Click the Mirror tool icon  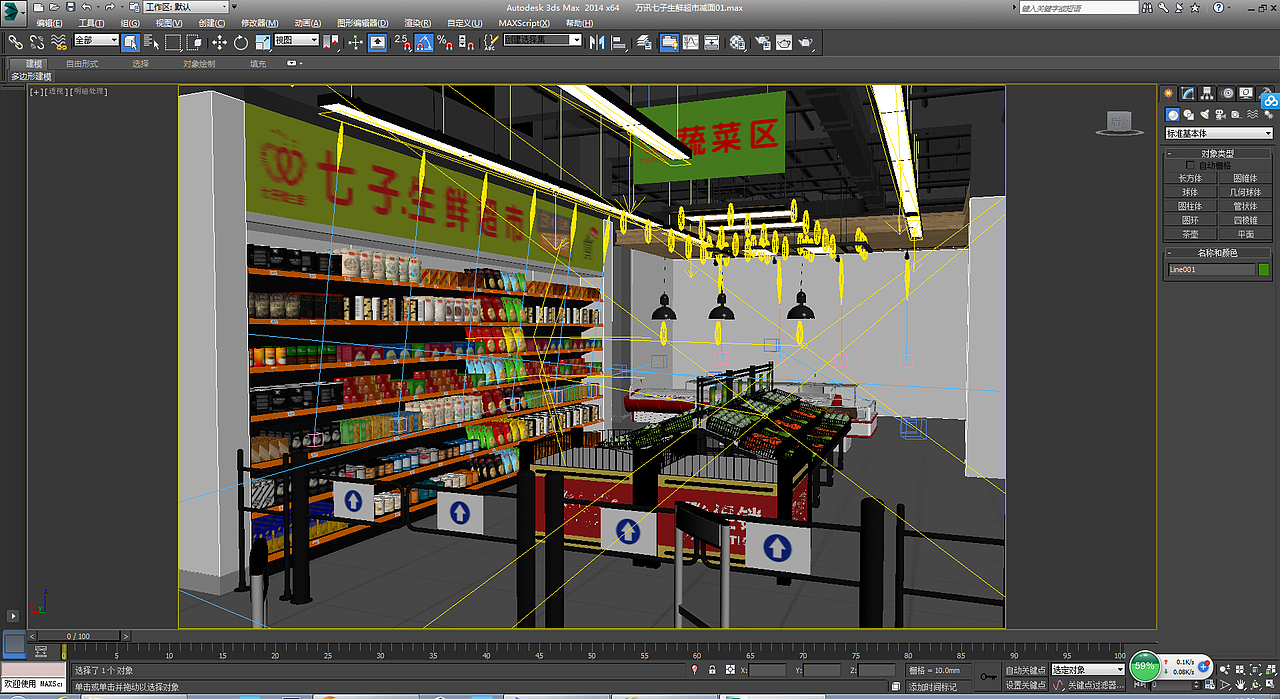(x=597, y=42)
